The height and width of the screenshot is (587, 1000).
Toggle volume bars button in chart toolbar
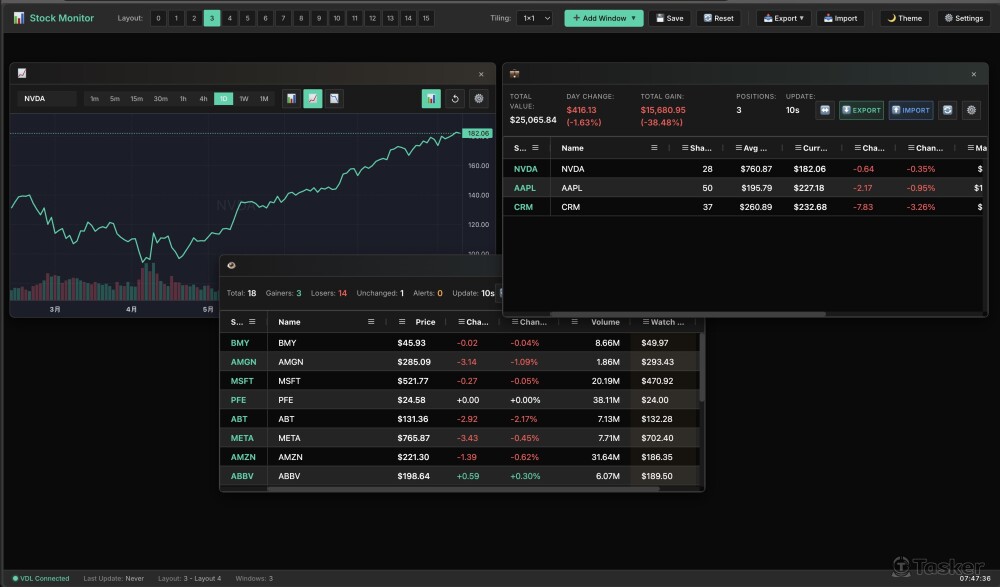tap(431, 98)
